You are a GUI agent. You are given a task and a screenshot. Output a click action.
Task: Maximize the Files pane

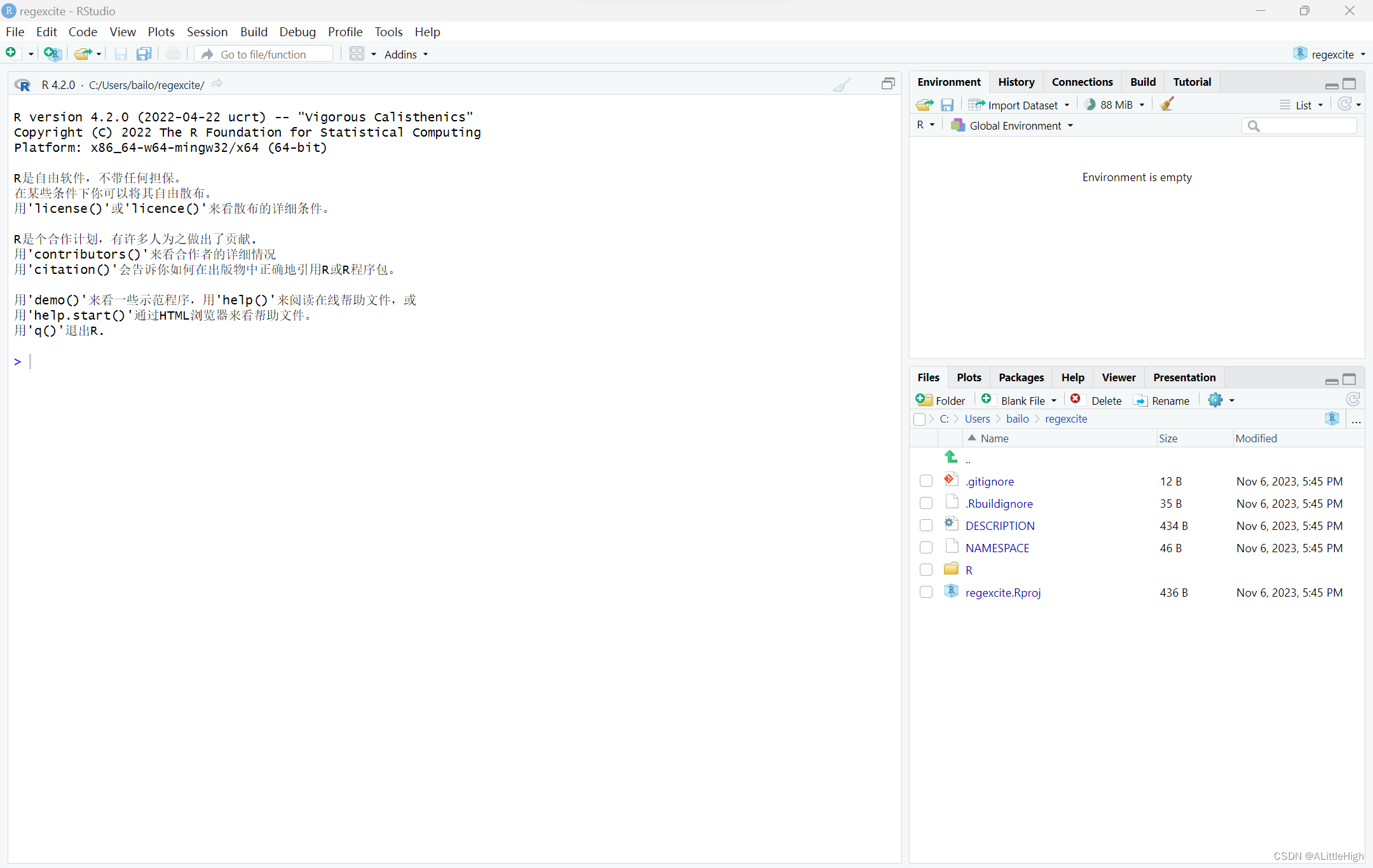coord(1349,379)
